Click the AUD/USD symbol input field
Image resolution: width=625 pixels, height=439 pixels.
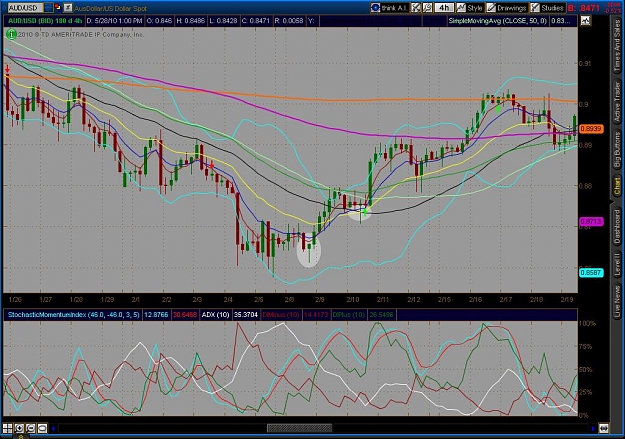pyautogui.click(x=25, y=8)
